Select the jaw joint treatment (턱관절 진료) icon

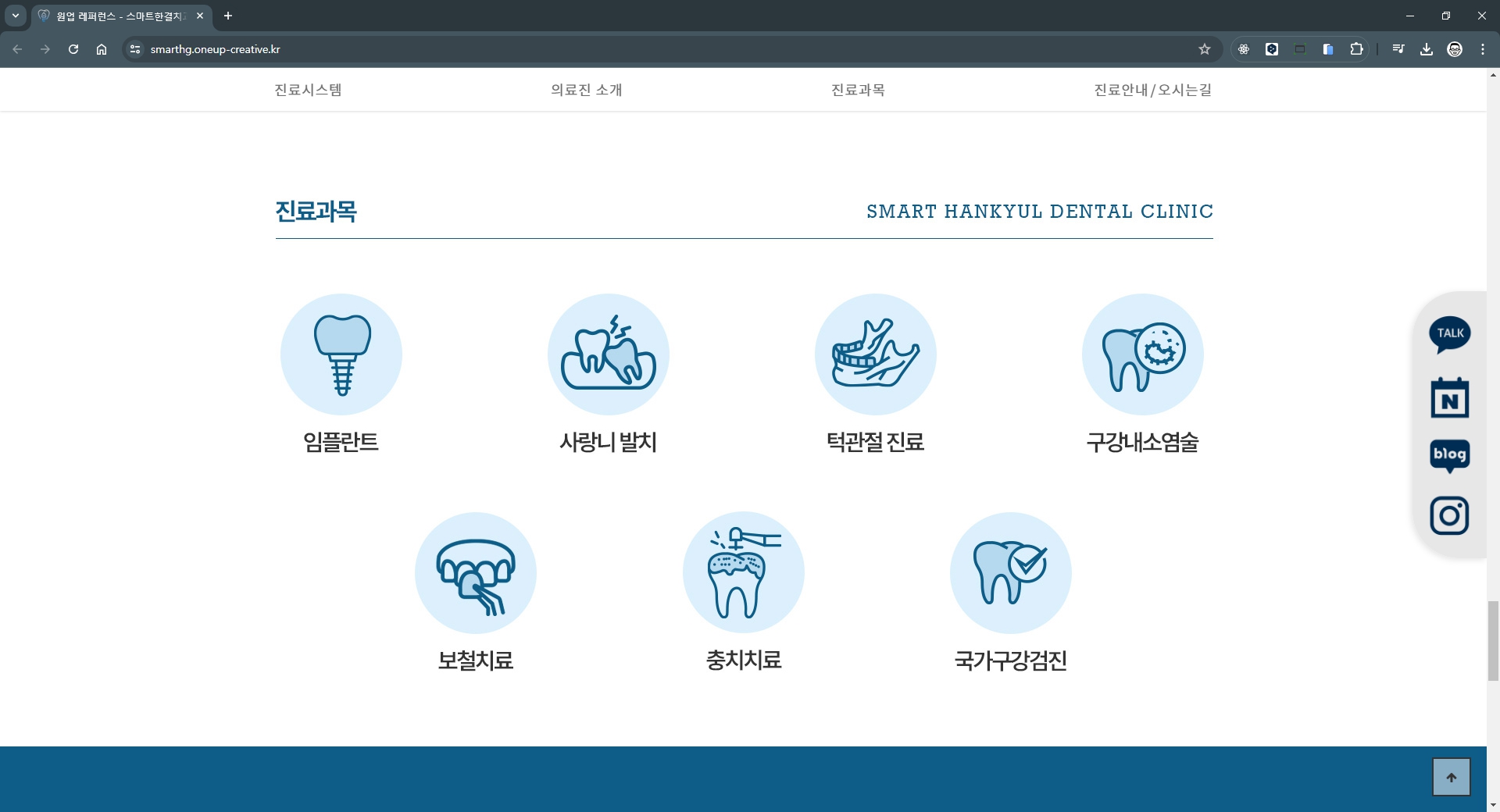tap(876, 354)
